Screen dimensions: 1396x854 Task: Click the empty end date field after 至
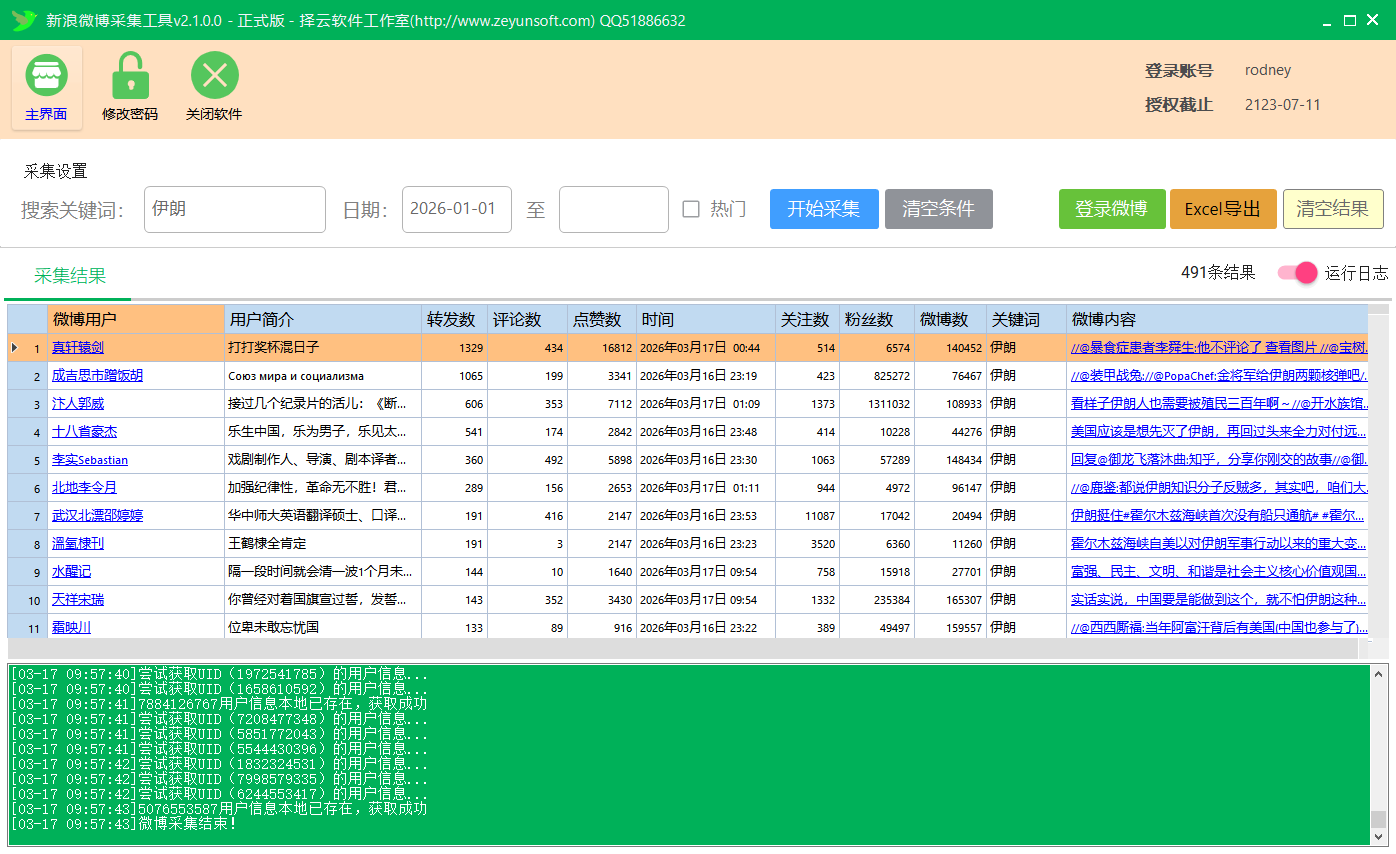(x=613, y=209)
